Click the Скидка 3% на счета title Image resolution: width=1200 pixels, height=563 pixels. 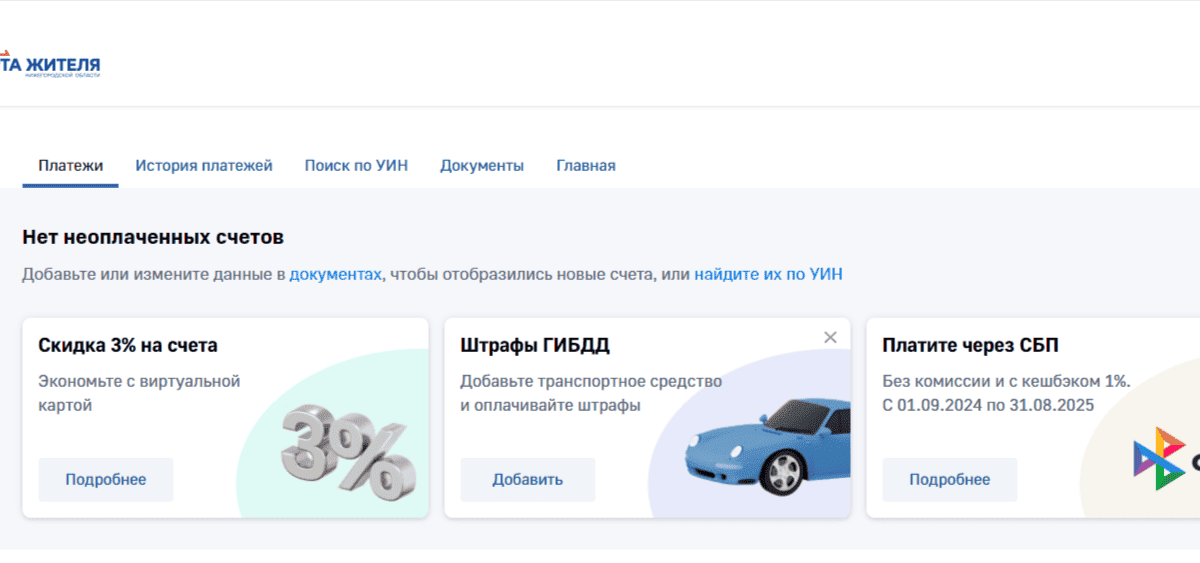pos(128,346)
